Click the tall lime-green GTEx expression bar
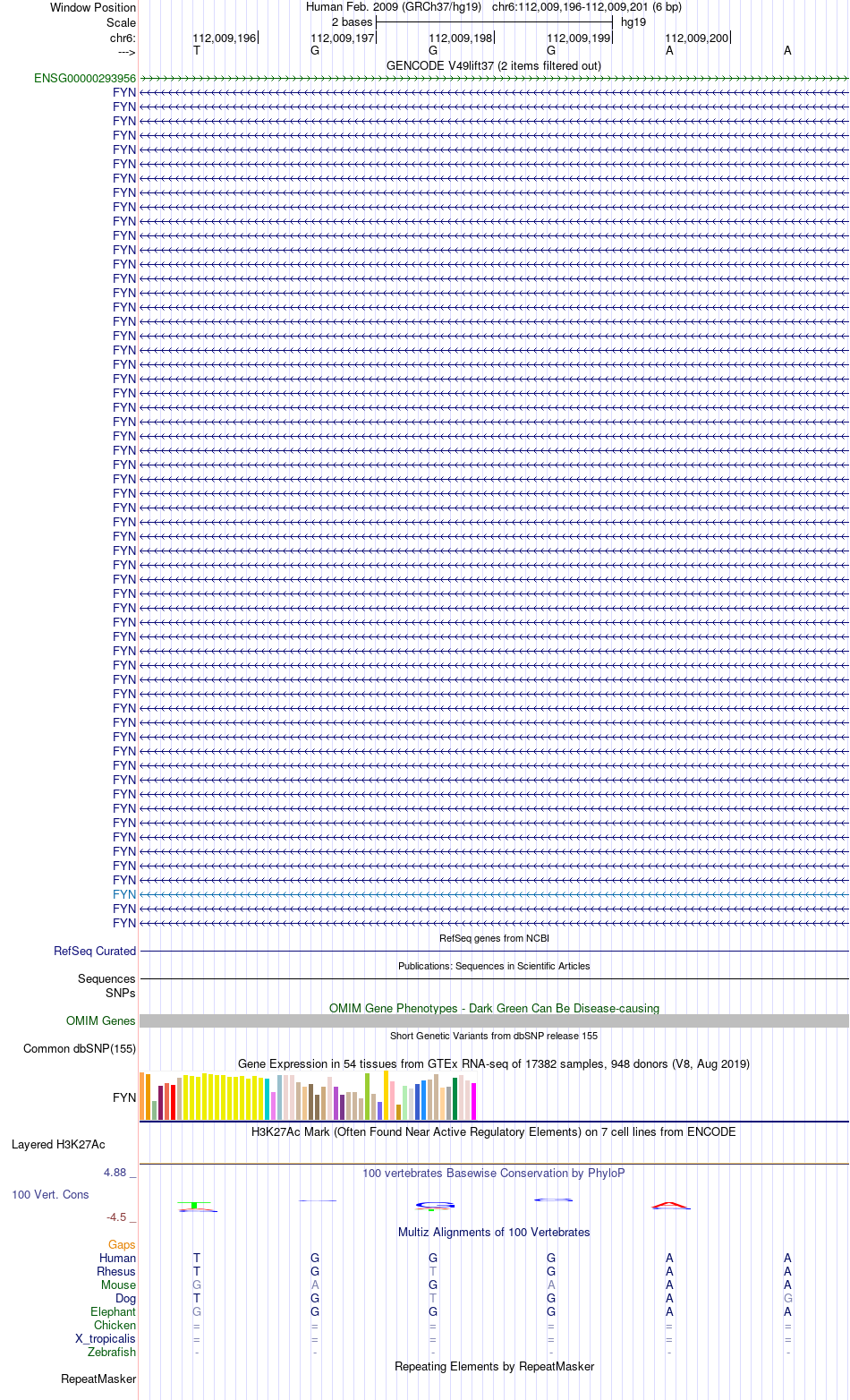The height and width of the screenshot is (1400, 850). tap(368, 1097)
